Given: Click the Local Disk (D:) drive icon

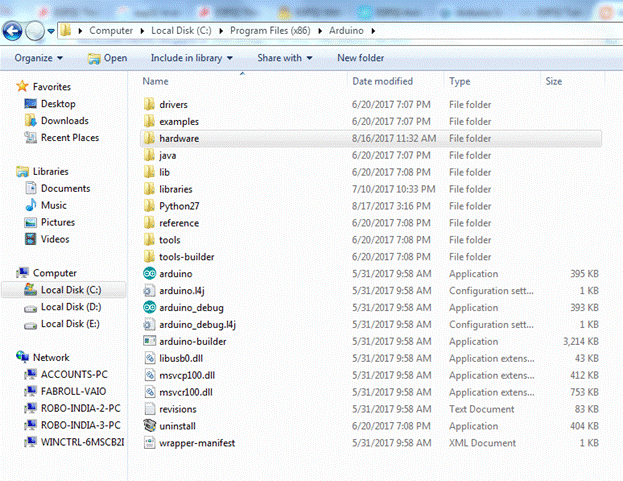Looking at the screenshot, I should 31,307.
